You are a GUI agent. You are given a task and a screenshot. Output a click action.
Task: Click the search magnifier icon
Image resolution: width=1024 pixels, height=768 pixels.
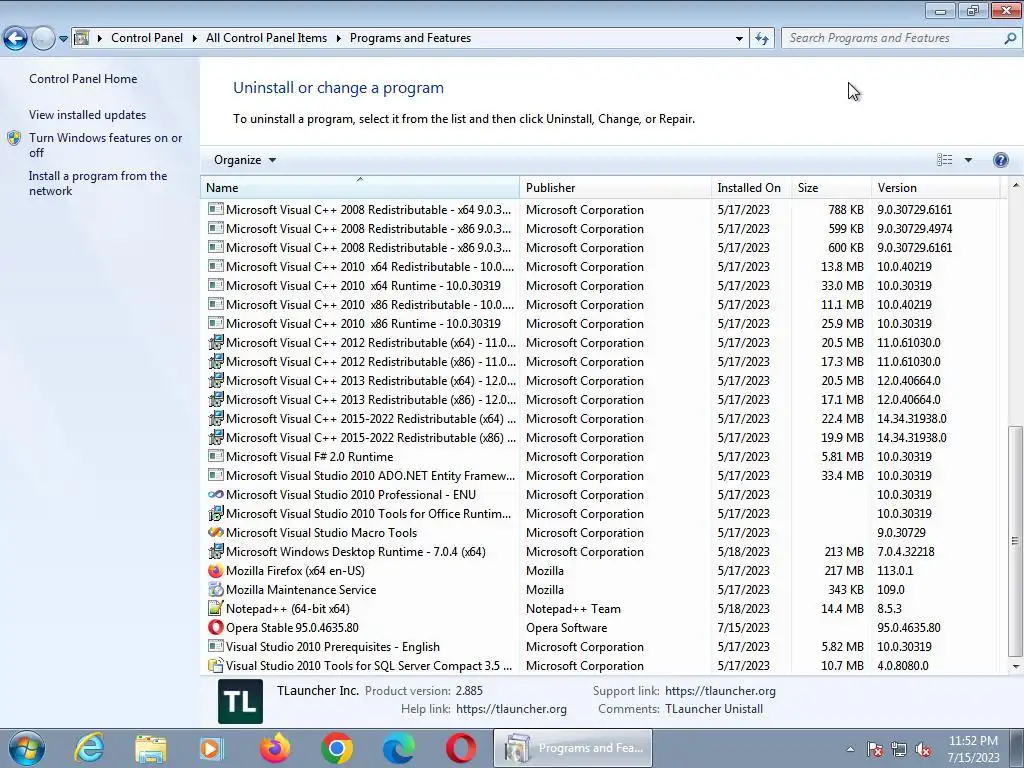click(x=1010, y=38)
